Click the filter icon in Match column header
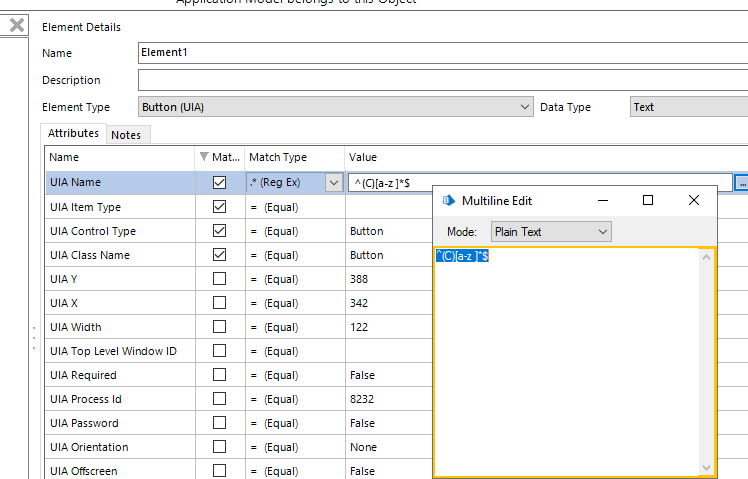748x479 pixels. [206, 157]
